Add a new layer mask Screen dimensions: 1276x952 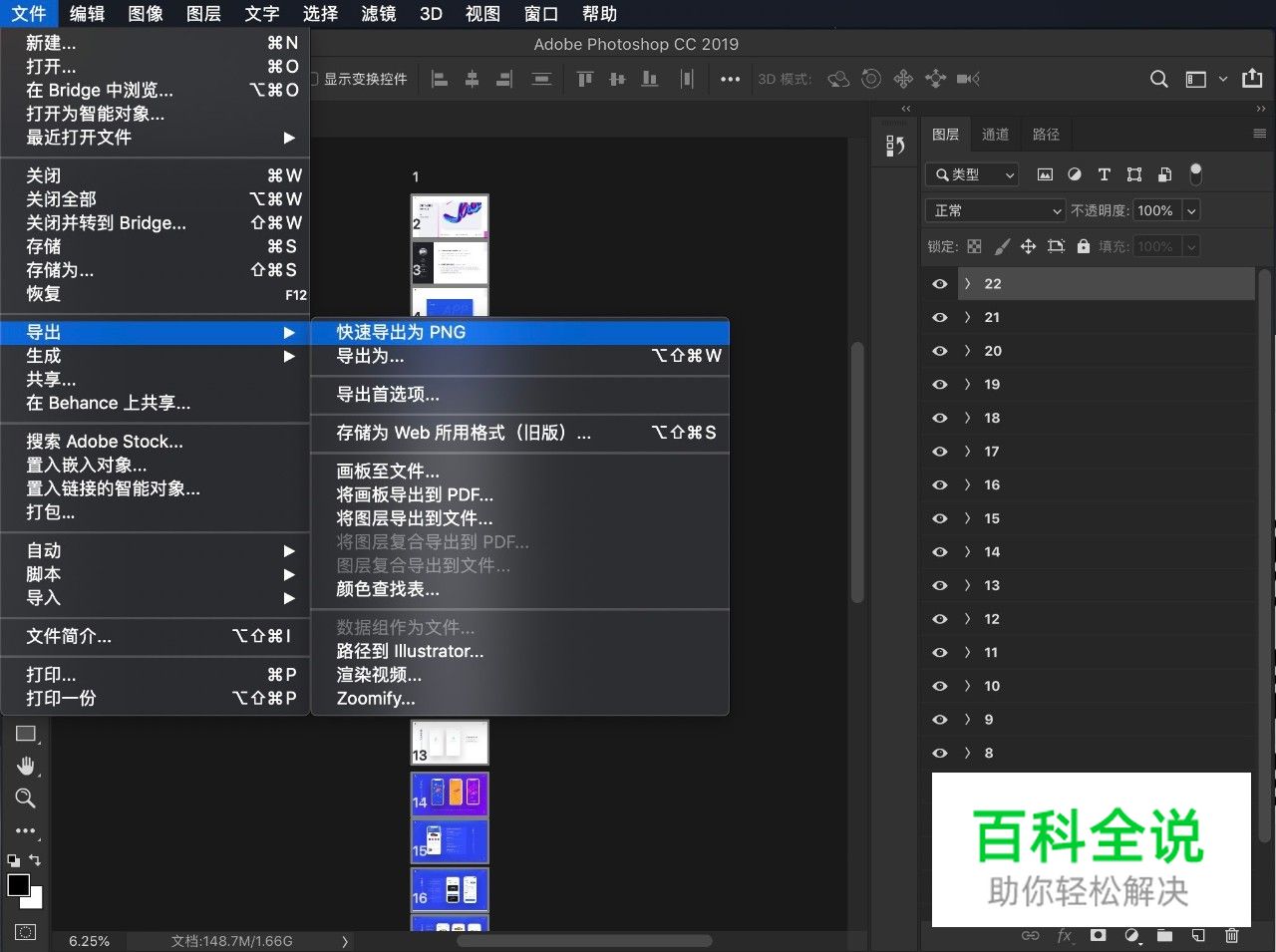coord(1098,935)
